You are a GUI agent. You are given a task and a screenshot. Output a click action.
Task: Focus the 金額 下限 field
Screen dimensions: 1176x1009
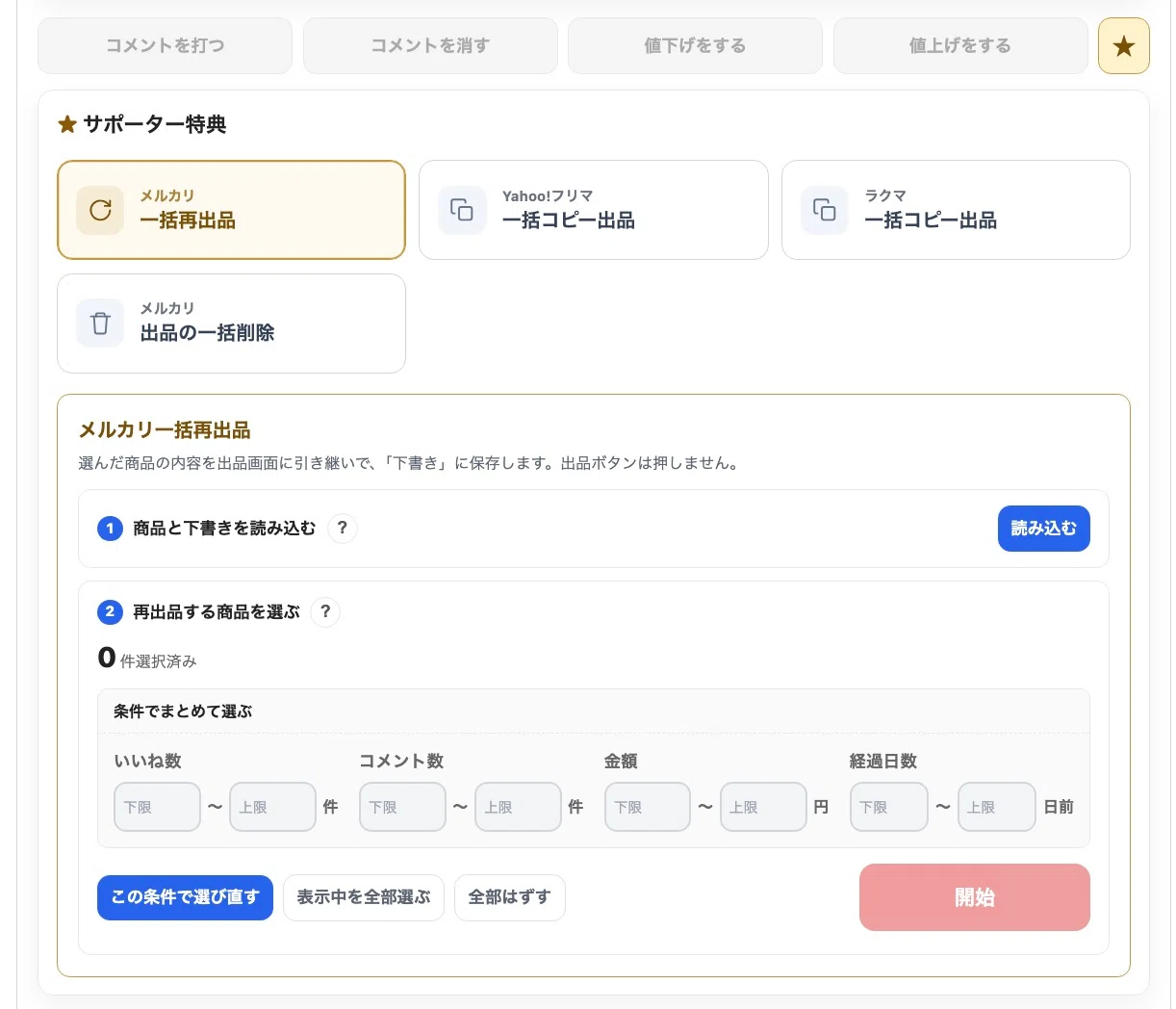click(x=648, y=807)
